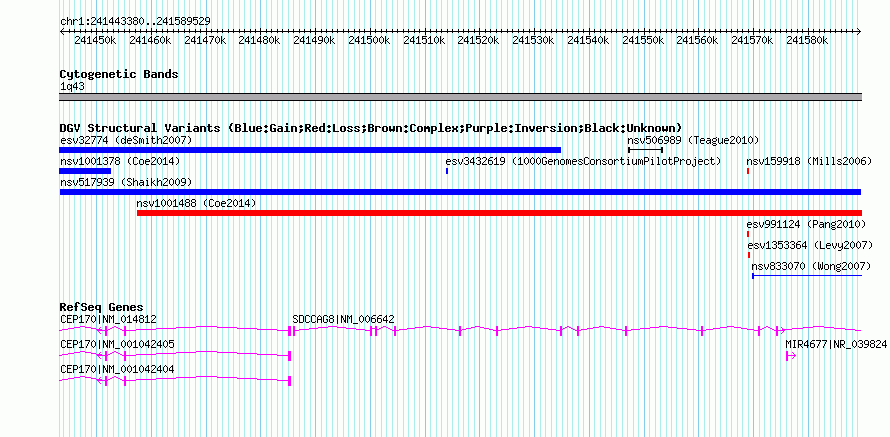Select SDCCAG8|NM_006642 gene label
Image resolution: width=890 pixels, height=437 pixels.
[343, 320]
